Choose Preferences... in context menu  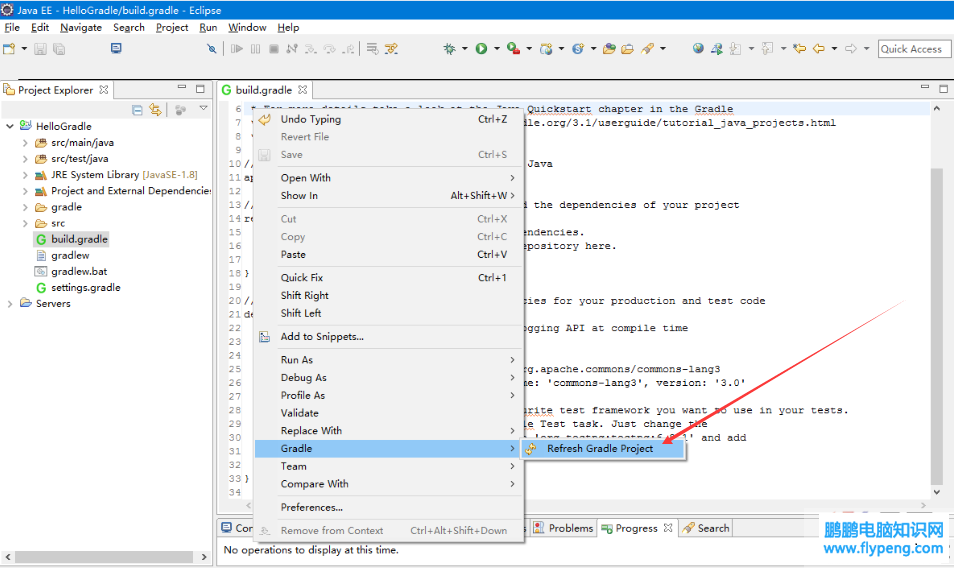coord(389,507)
